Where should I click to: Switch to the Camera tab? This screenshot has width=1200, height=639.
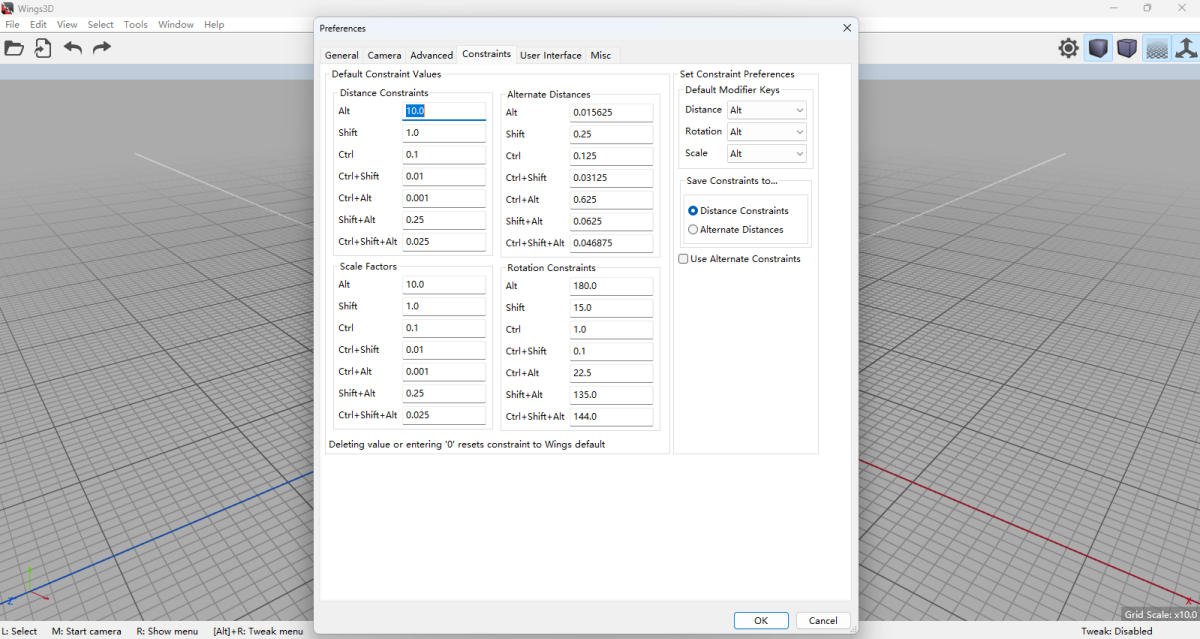tap(384, 56)
